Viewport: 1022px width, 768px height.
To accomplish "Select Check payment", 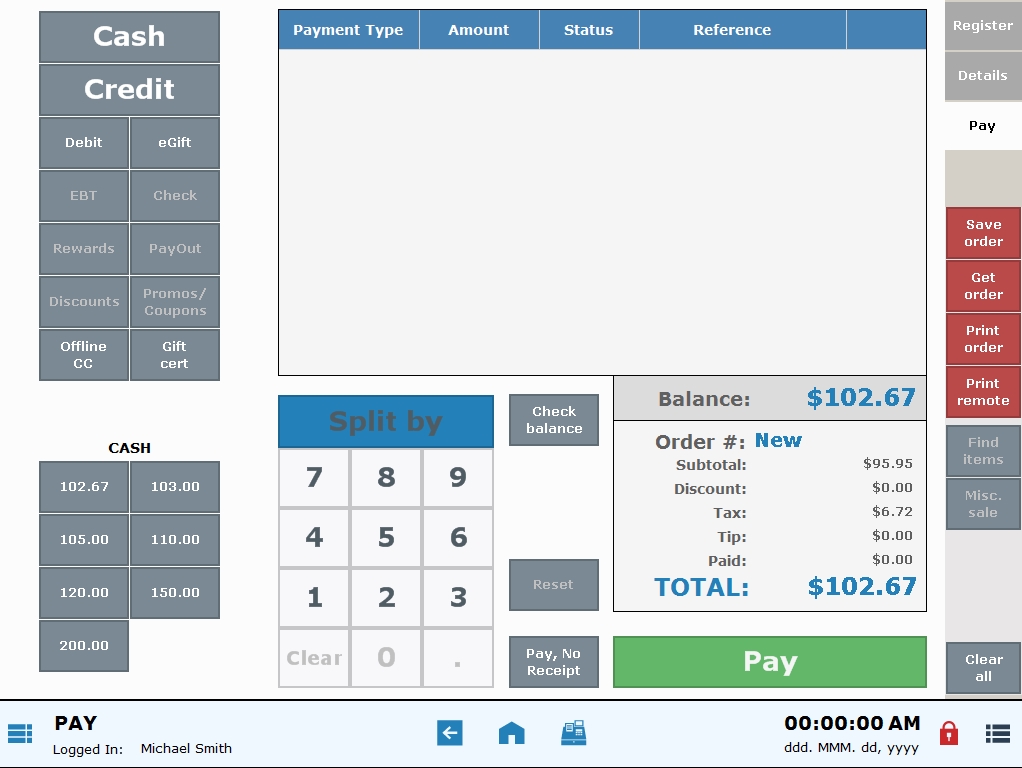I will [x=175, y=196].
